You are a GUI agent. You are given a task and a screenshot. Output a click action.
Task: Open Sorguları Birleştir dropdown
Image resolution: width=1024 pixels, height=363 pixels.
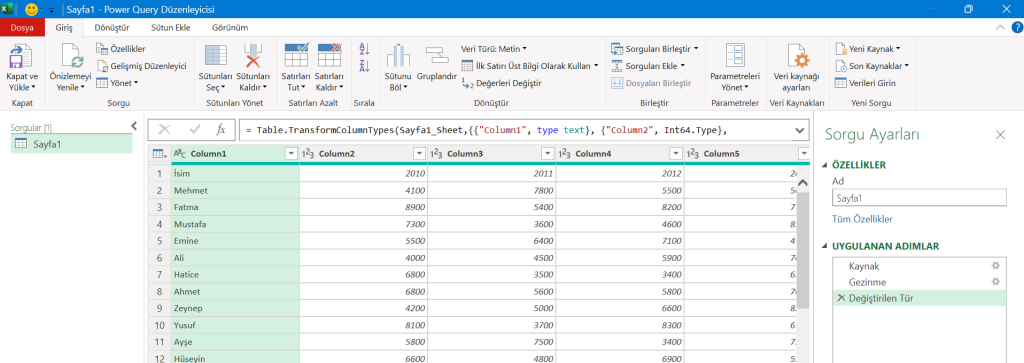coord(654,49)
